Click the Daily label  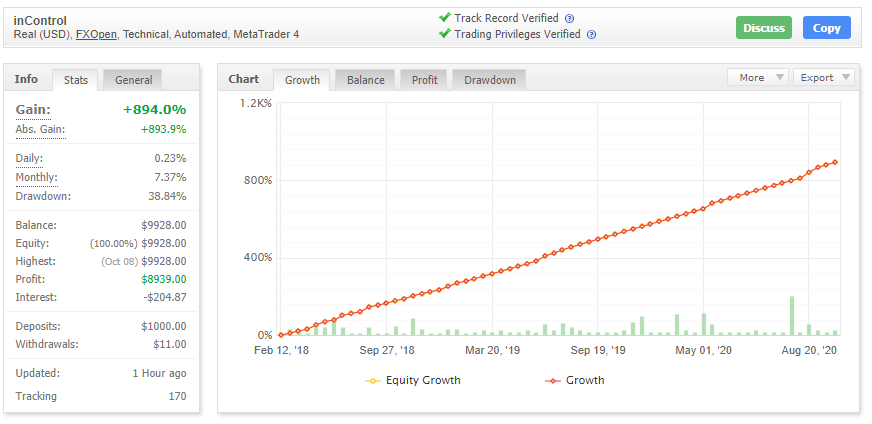[x=29, y=159]
